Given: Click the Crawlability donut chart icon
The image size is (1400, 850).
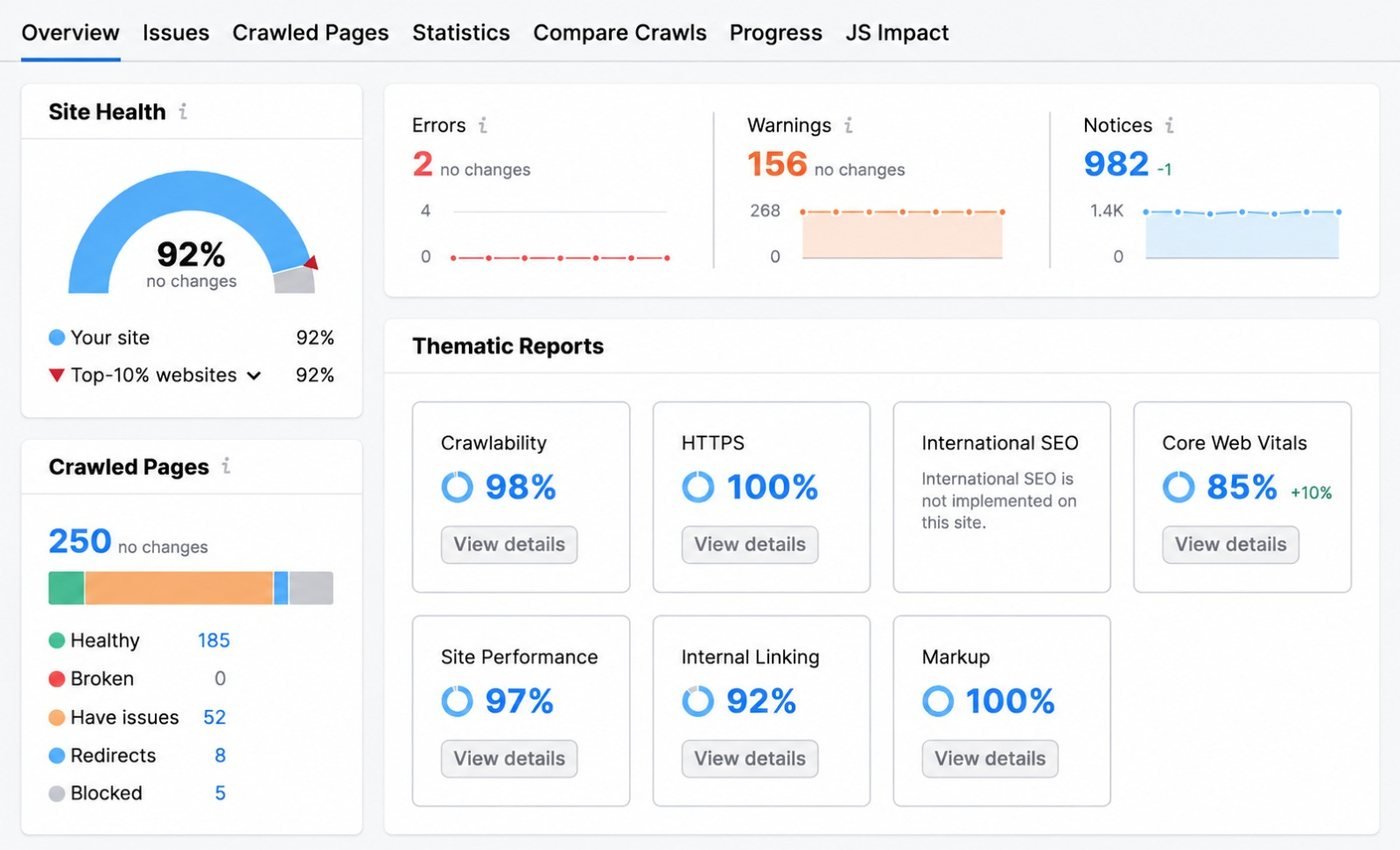Looking at the screenshot, I should click(x=457, y=487).
